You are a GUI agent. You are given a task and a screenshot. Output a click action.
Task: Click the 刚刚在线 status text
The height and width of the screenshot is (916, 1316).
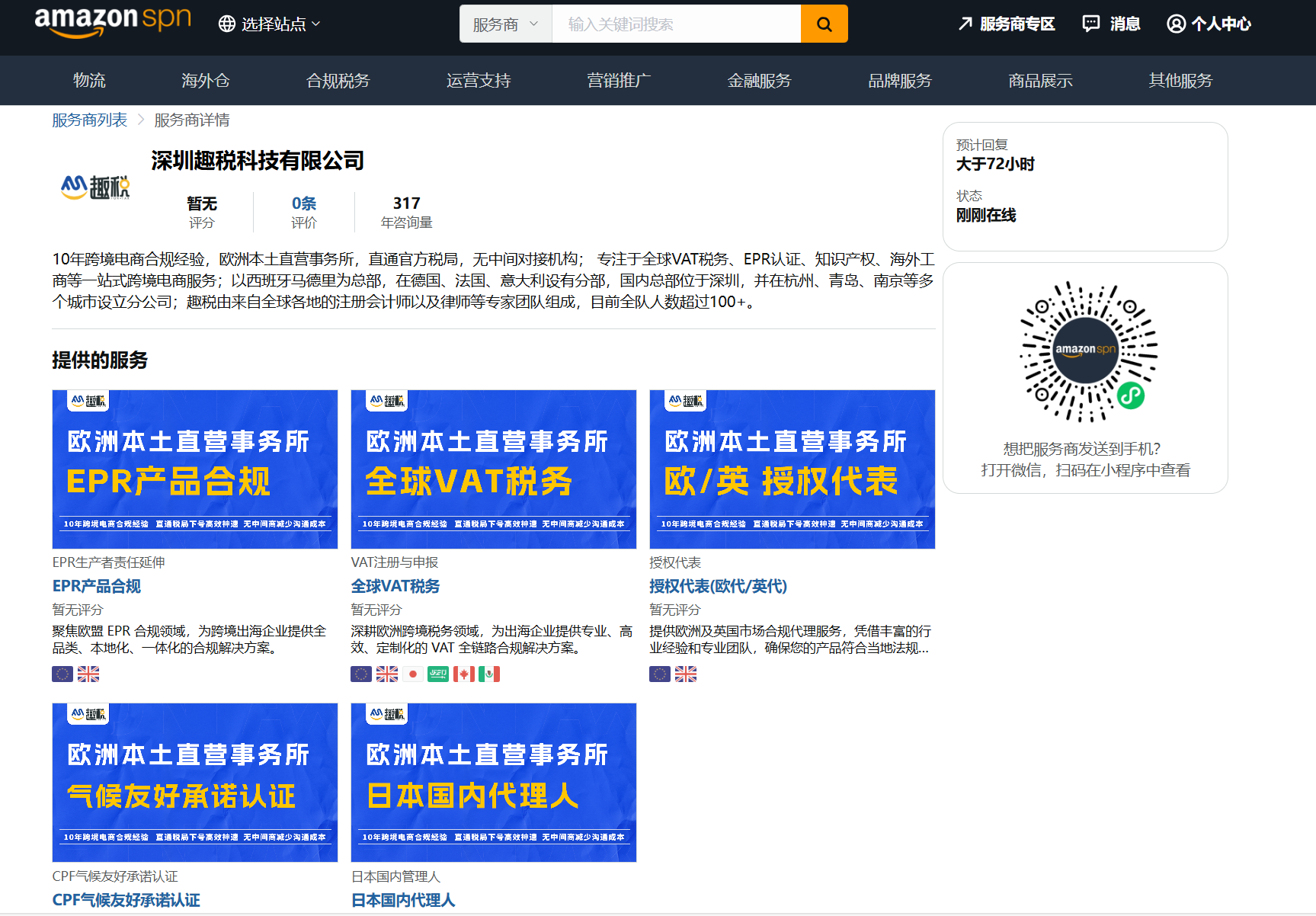pyautogui.click(x=986, y=215)
